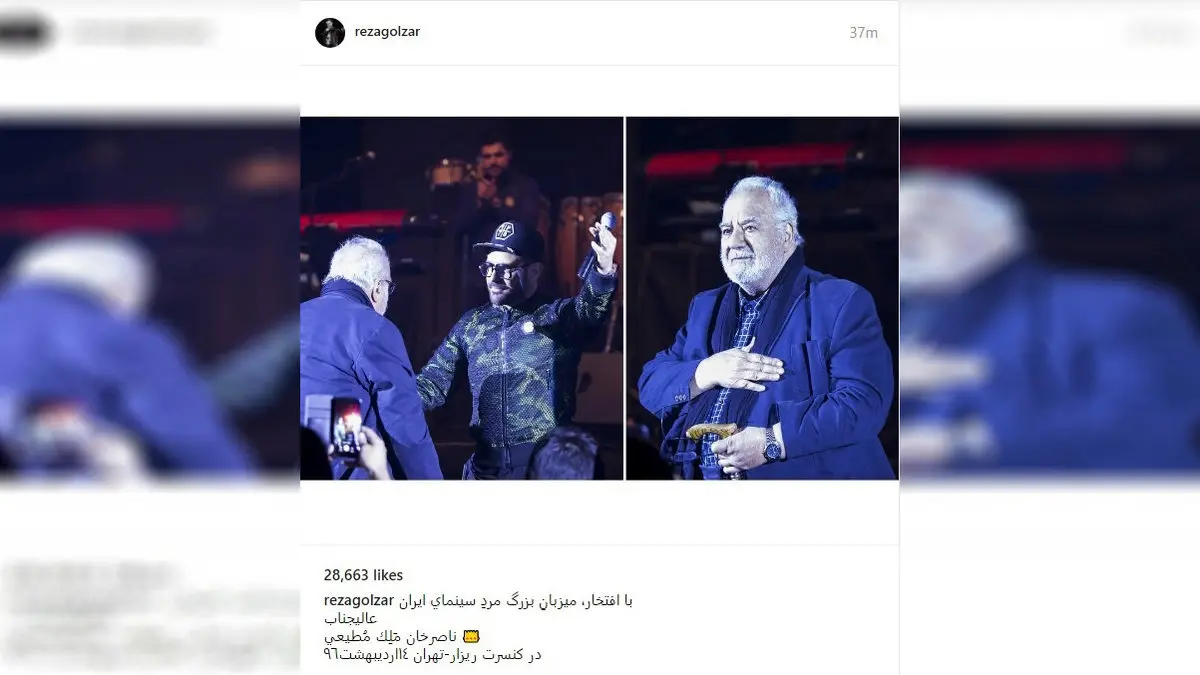Click the wristwatch on elderly man's wrist

coord(772,445)
